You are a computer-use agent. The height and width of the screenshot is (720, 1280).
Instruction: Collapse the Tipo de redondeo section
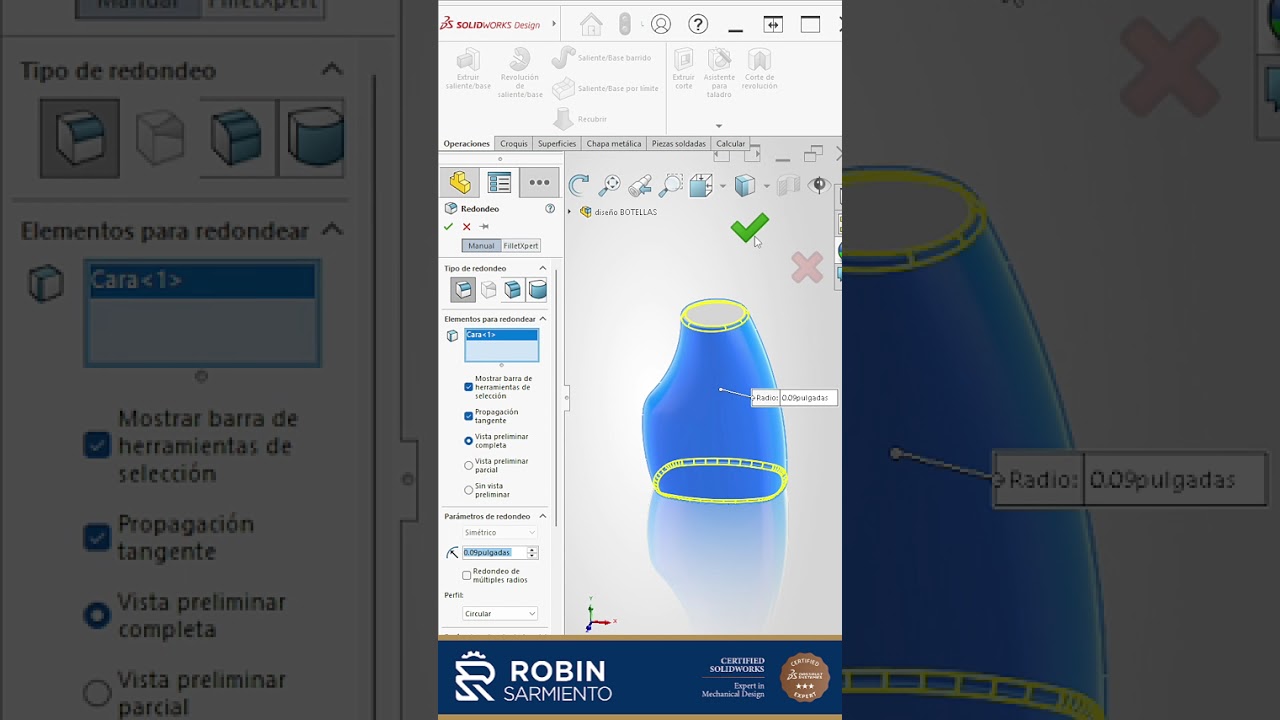tap(543, 268)
